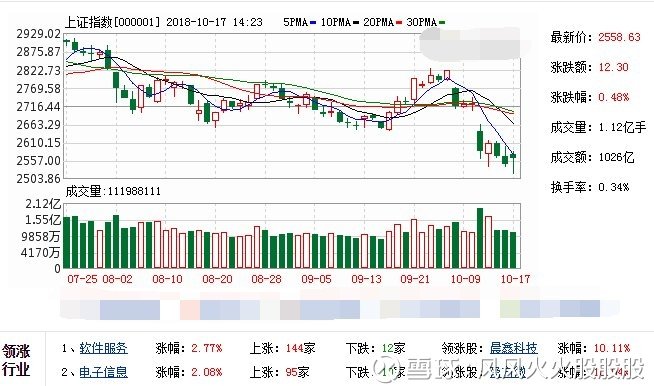Click the 涨跌额 value 12.30
Viewport: 654px width, 386px height.
(x=613, y=67)
